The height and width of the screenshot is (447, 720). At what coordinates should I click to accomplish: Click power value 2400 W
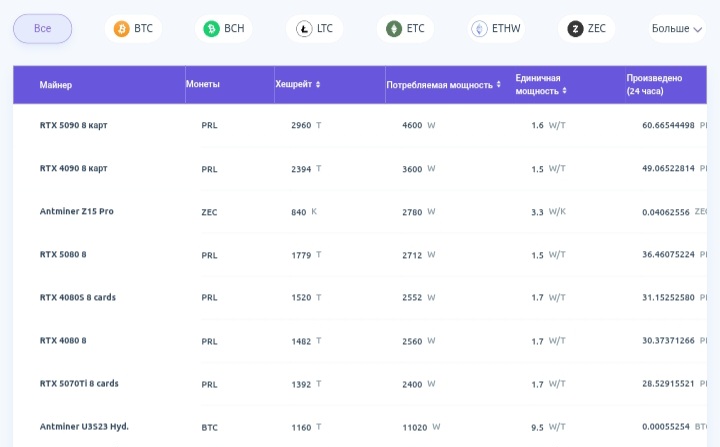coord(419,384)
